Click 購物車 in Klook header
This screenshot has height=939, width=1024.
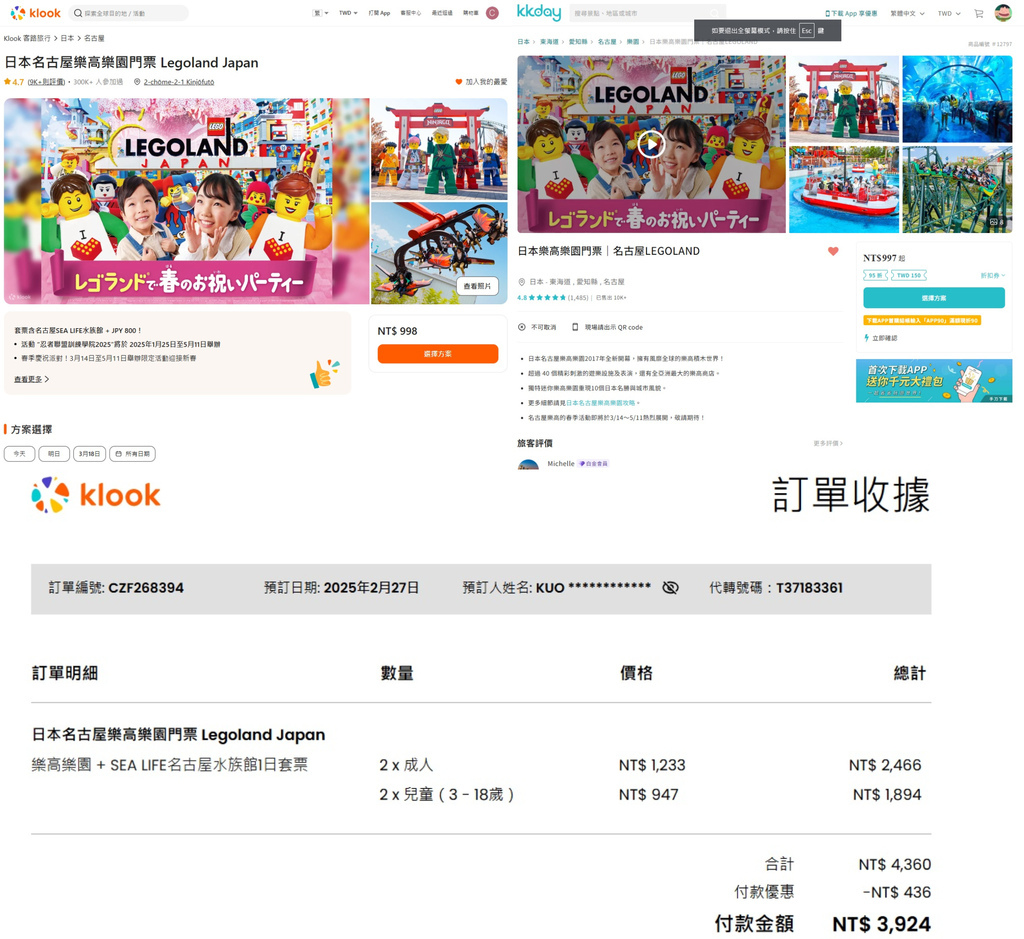(x=471, y=13)
